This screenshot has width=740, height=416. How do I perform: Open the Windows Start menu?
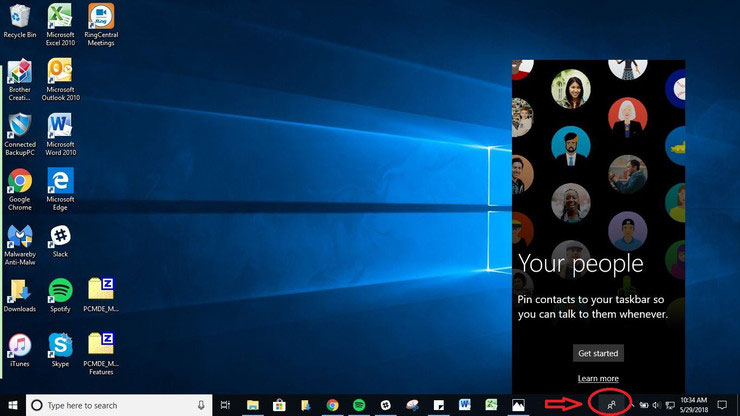[13, 405]
